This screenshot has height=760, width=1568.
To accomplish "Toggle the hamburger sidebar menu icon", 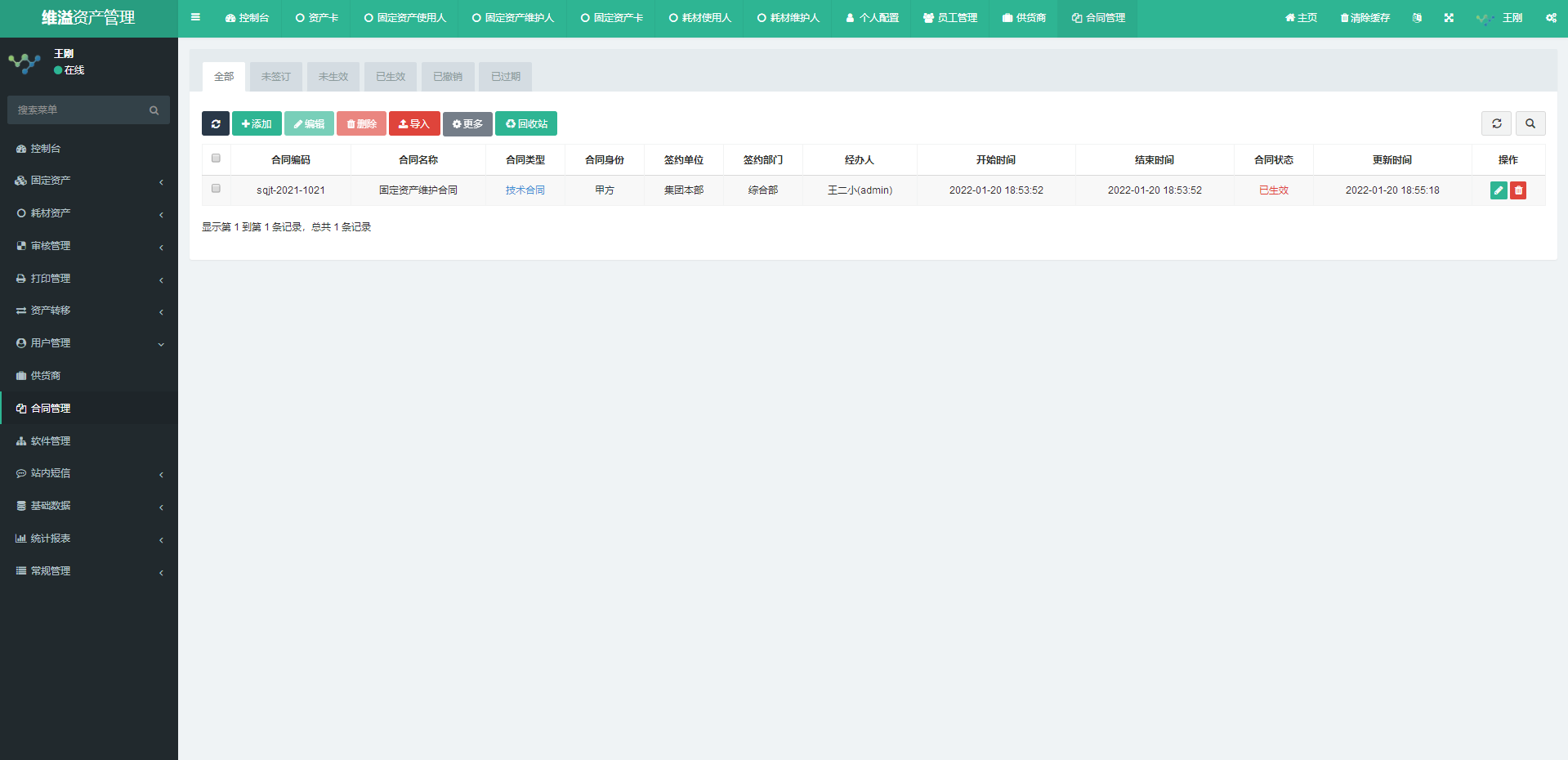I will 195,17.
